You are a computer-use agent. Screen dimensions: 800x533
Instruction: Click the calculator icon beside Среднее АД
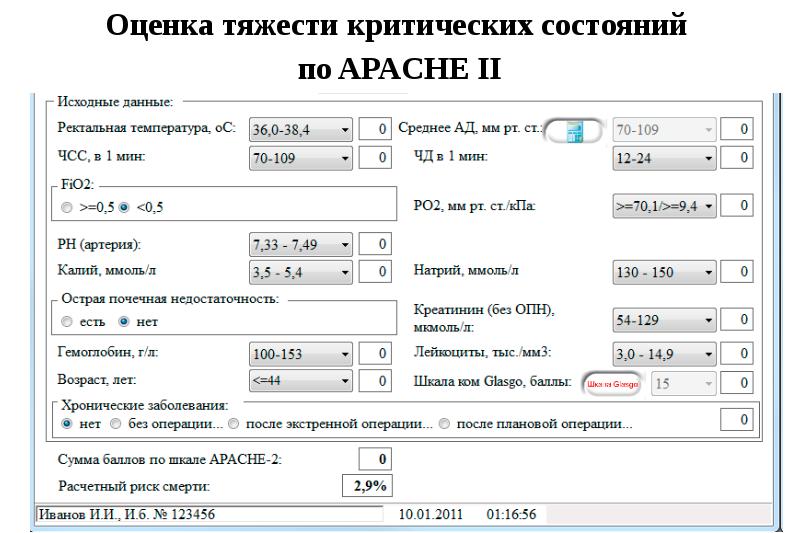575,130
